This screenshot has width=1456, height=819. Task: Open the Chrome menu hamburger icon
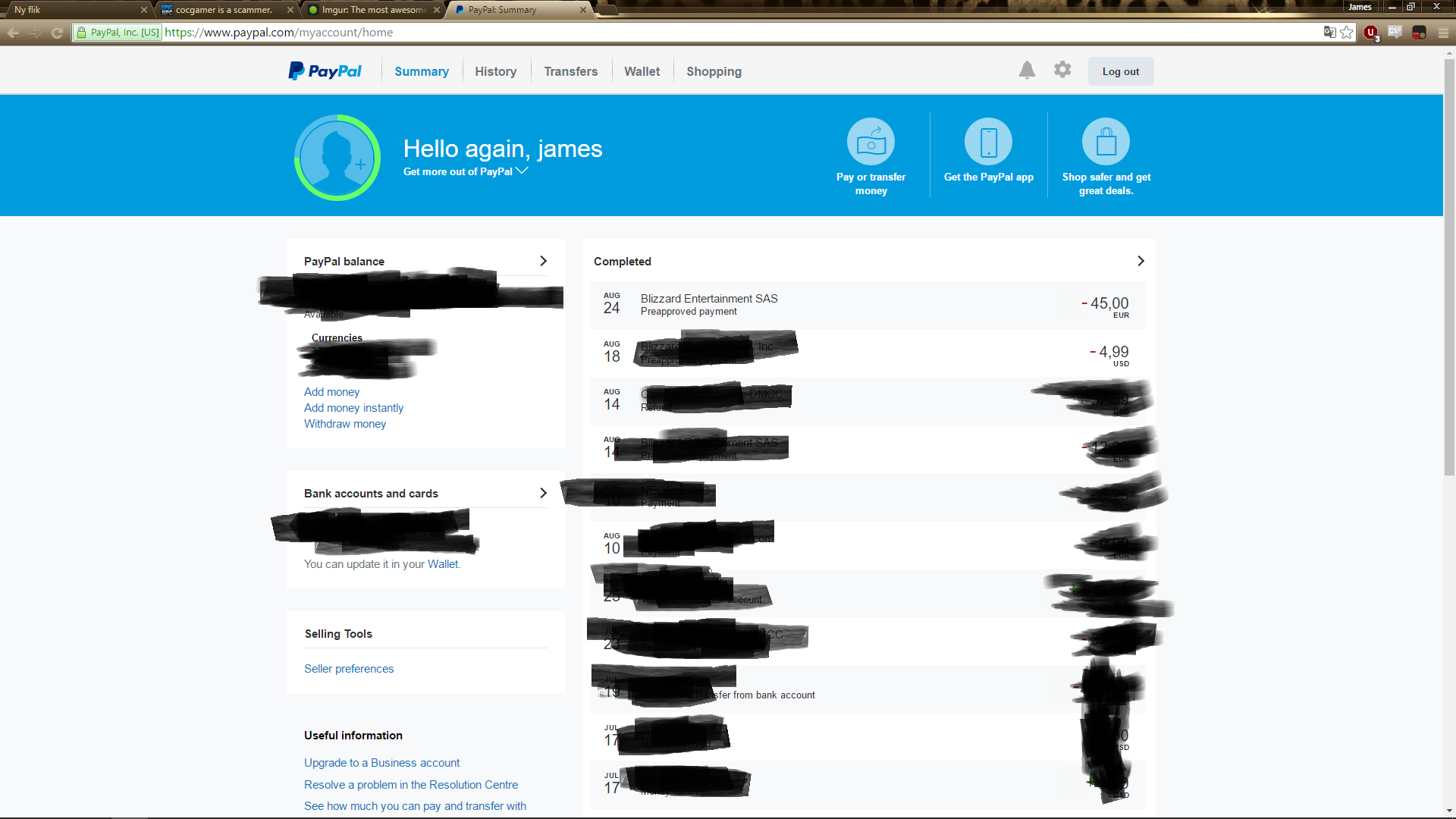pyautogui.click(x=1443, y=33)
